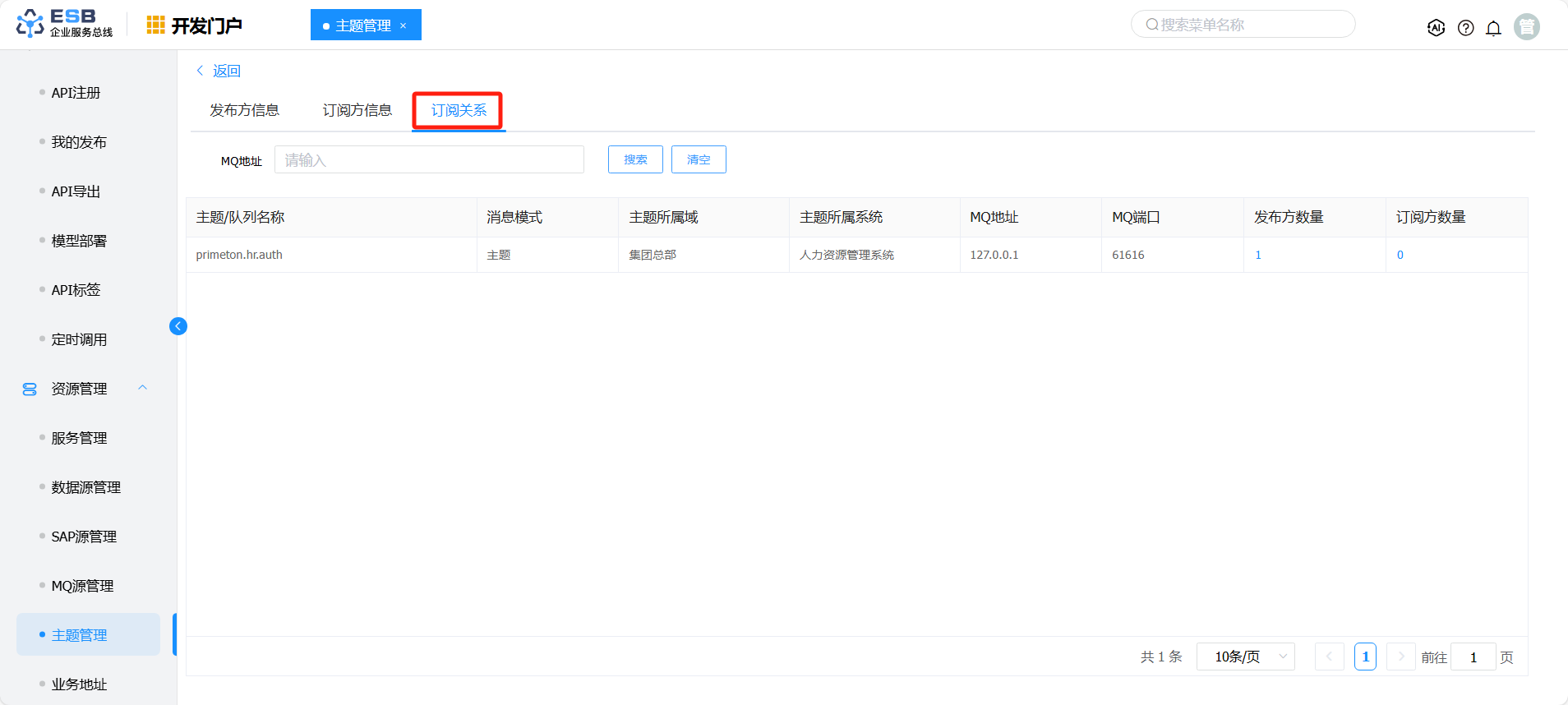Click the AI assistant icon in header
The height and width of the screenshot is (705, 1568).
(1436, 28)
